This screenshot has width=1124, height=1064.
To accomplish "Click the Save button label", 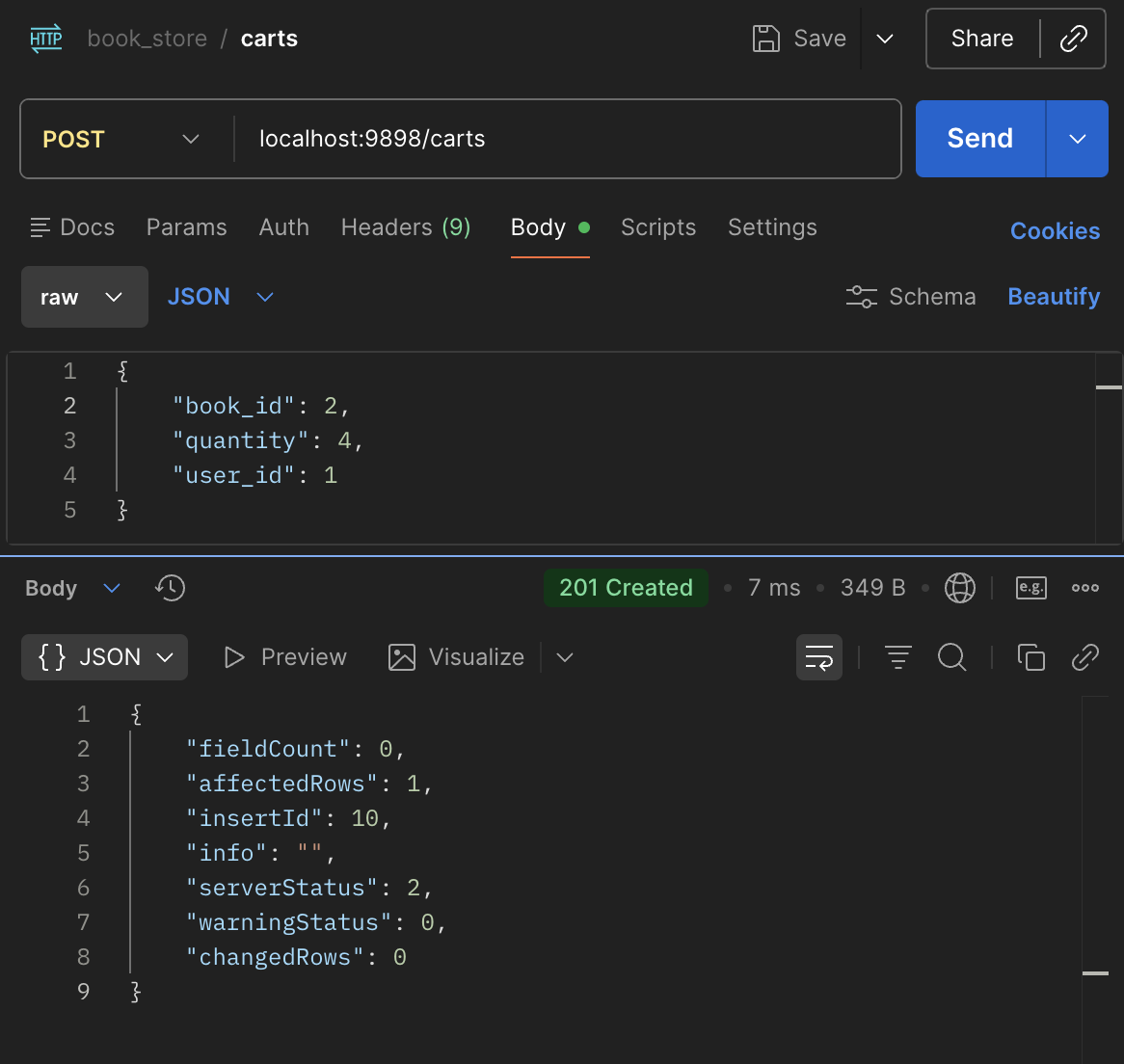I will click(x=819, y=39).
